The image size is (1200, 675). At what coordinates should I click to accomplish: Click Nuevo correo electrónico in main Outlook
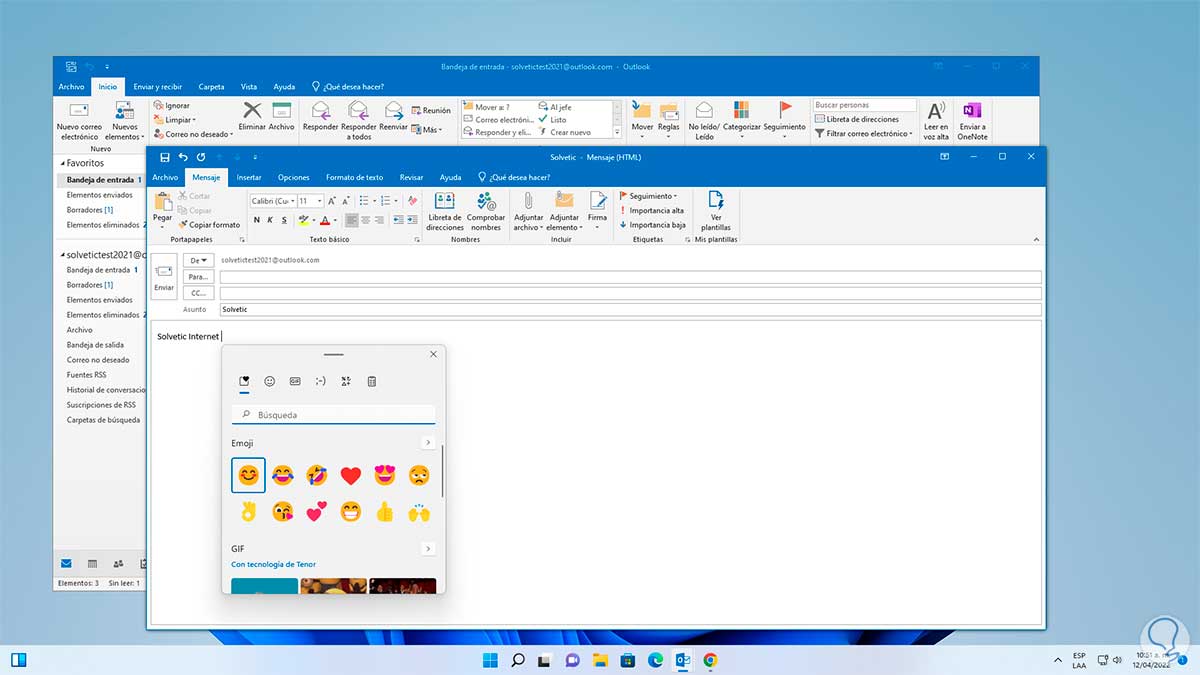pos(79,121)
